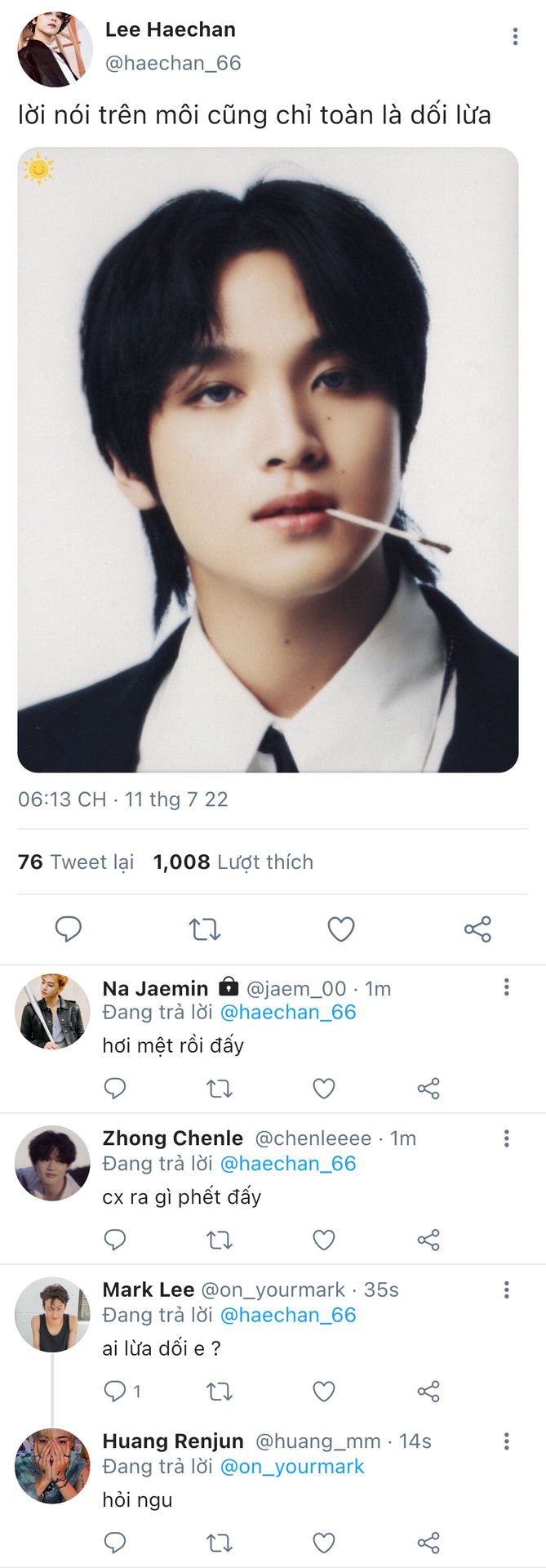Share Lee Haechan's main tweet

477,929
